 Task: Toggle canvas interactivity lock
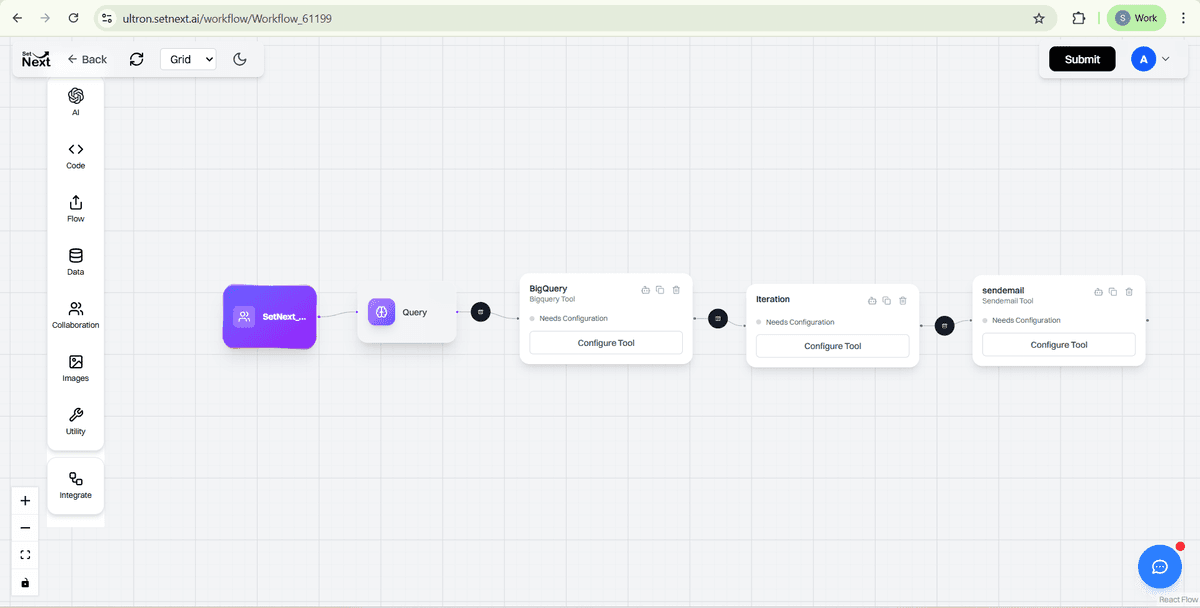(25, 582)
